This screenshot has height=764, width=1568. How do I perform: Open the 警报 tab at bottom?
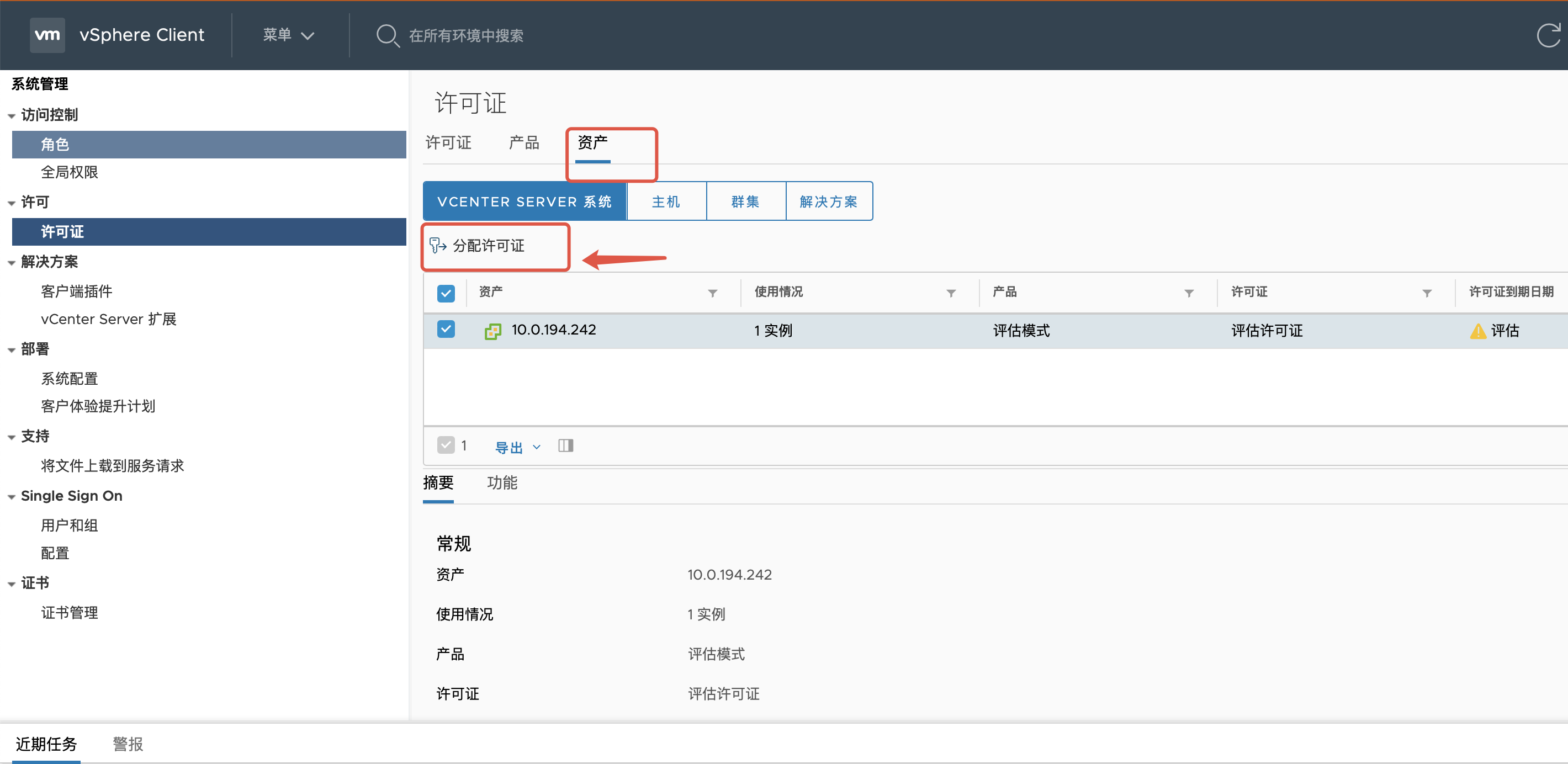pos(128,744)
